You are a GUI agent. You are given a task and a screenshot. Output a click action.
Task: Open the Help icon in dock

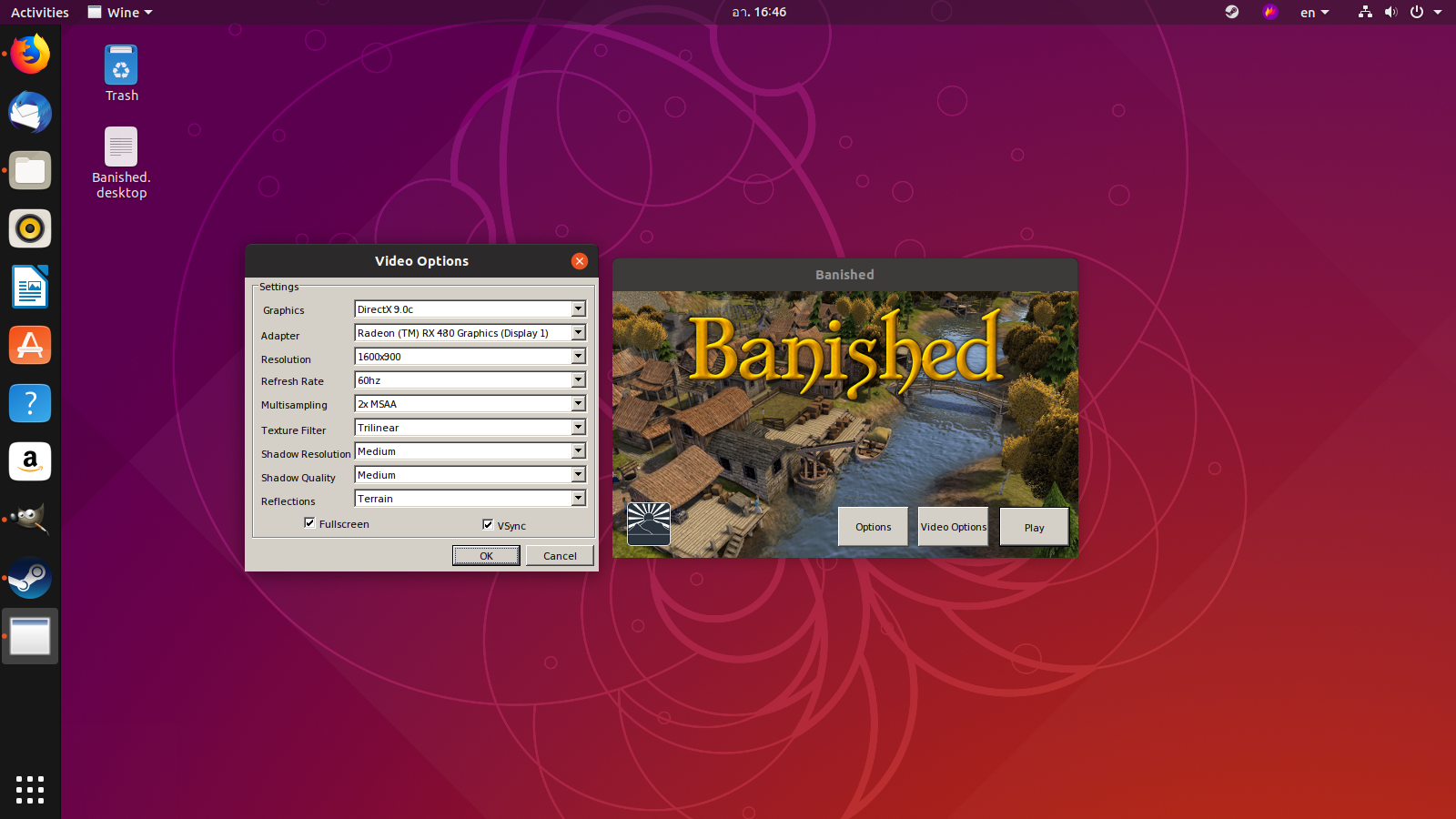click(x=30, y=403)
